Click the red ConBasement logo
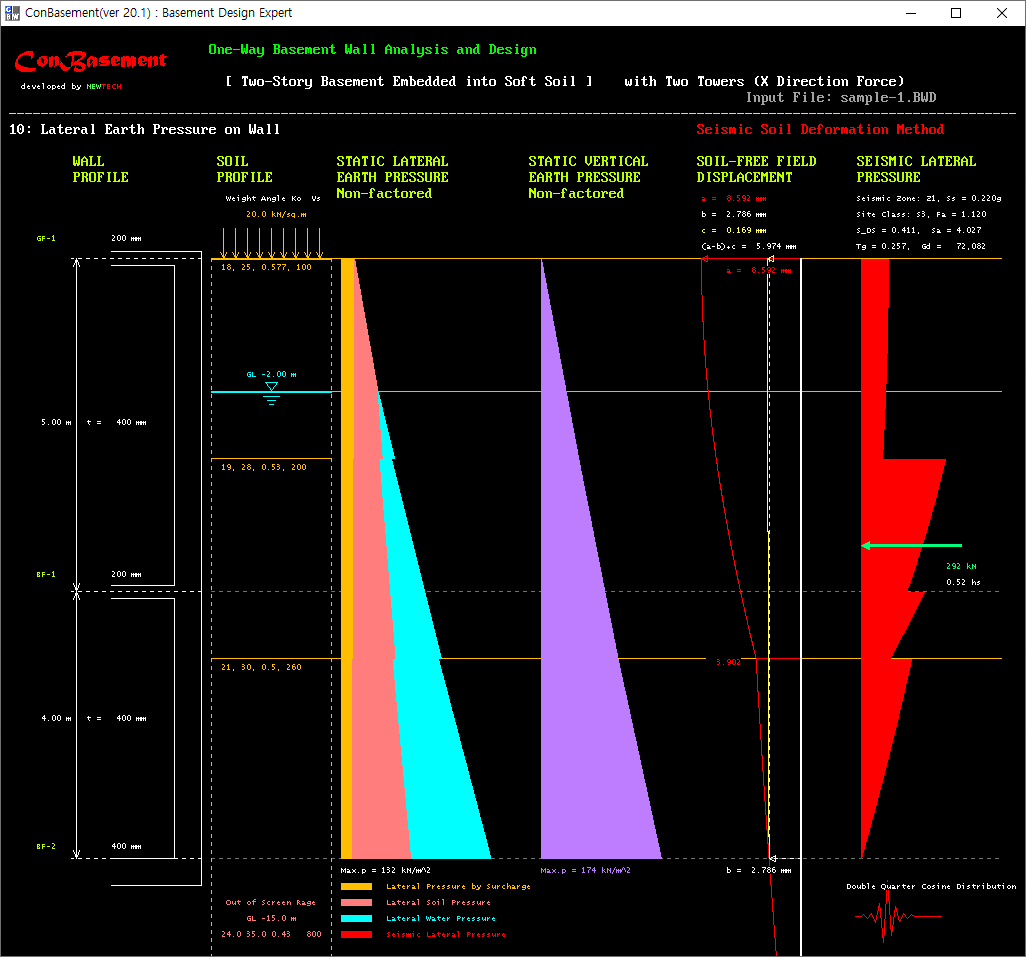The image size is (1026, 957). click(x=91, y=62)
